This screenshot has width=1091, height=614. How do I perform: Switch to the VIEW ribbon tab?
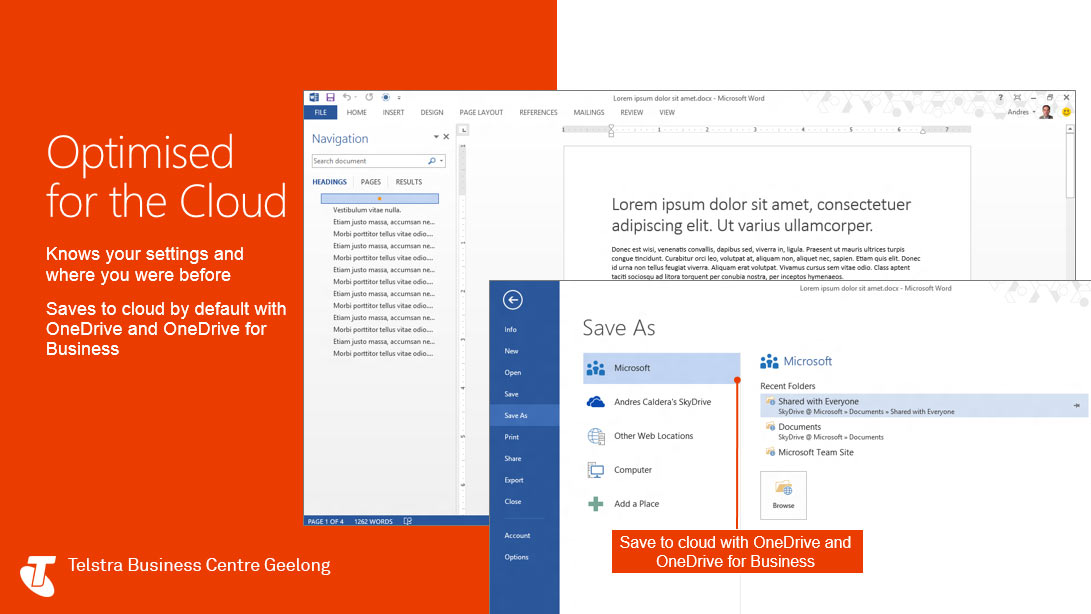click(667, 112)
